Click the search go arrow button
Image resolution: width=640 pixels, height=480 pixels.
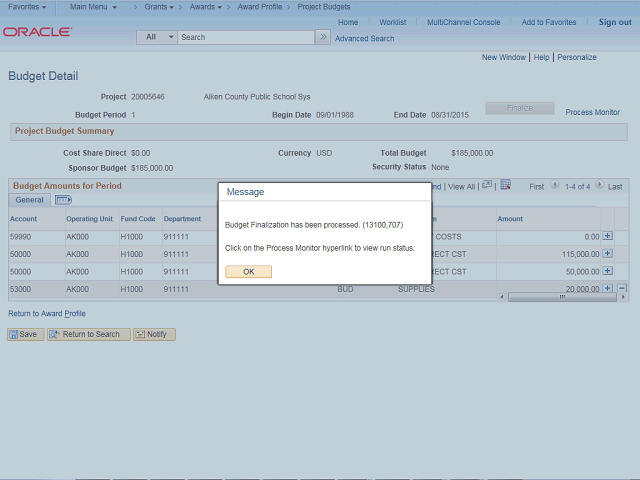pos(323,37)
